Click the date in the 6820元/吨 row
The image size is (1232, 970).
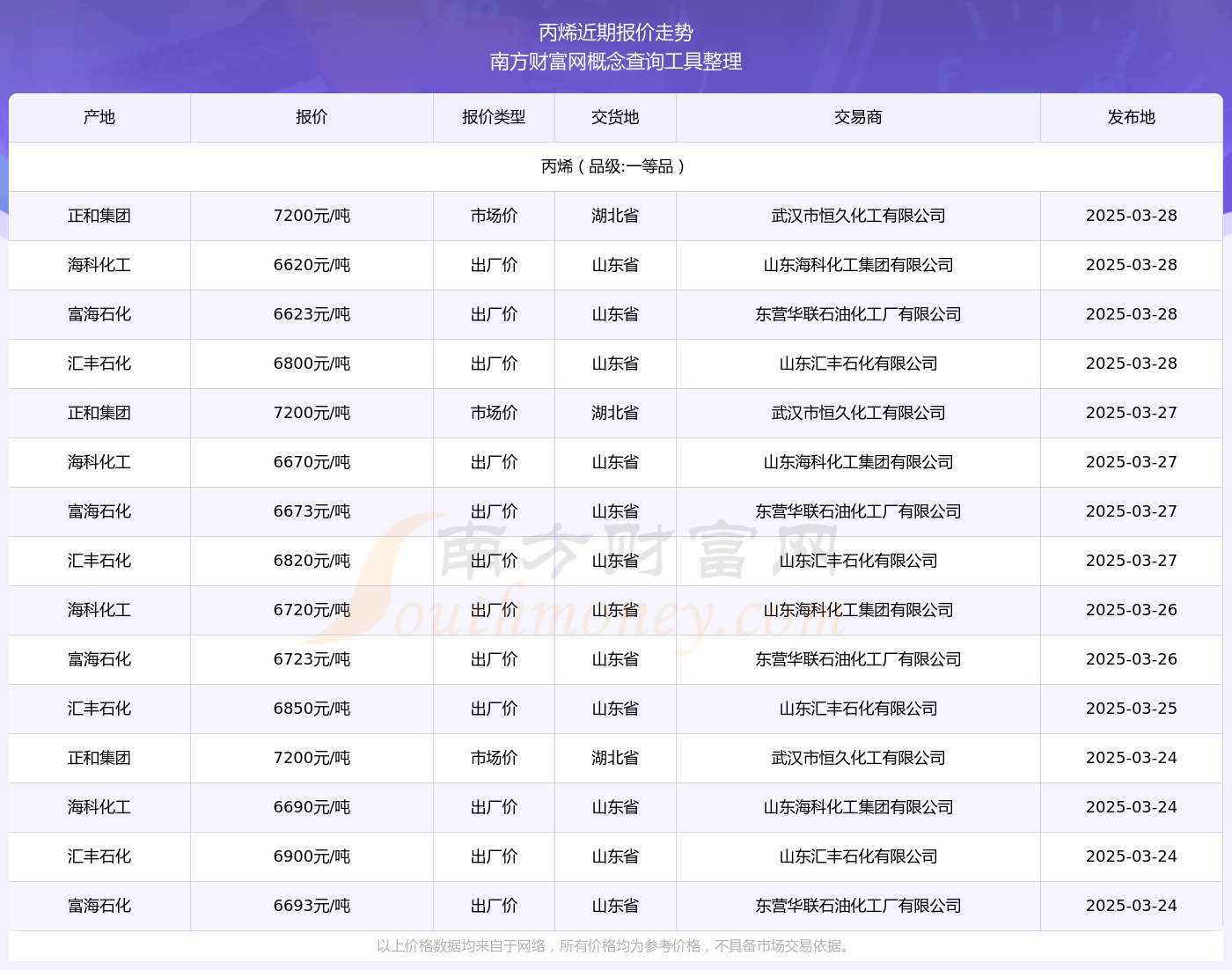click(1131, 561)
